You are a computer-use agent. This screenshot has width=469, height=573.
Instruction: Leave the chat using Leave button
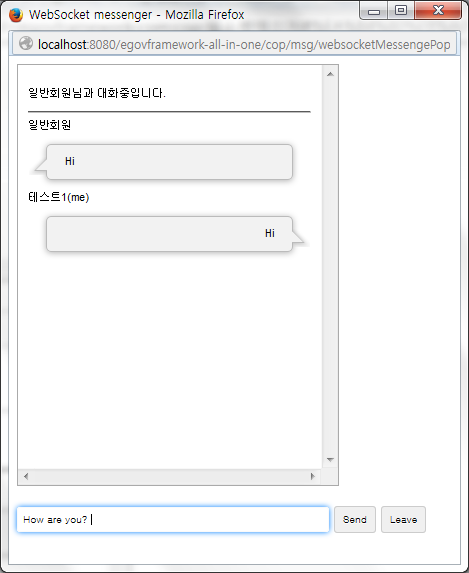coord(403,519)
